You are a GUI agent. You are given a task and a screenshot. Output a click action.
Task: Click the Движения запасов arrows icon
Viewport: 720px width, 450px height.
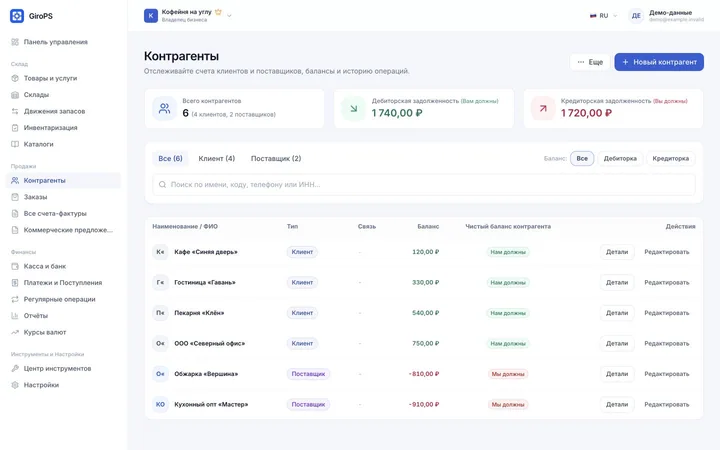(15, 111)
